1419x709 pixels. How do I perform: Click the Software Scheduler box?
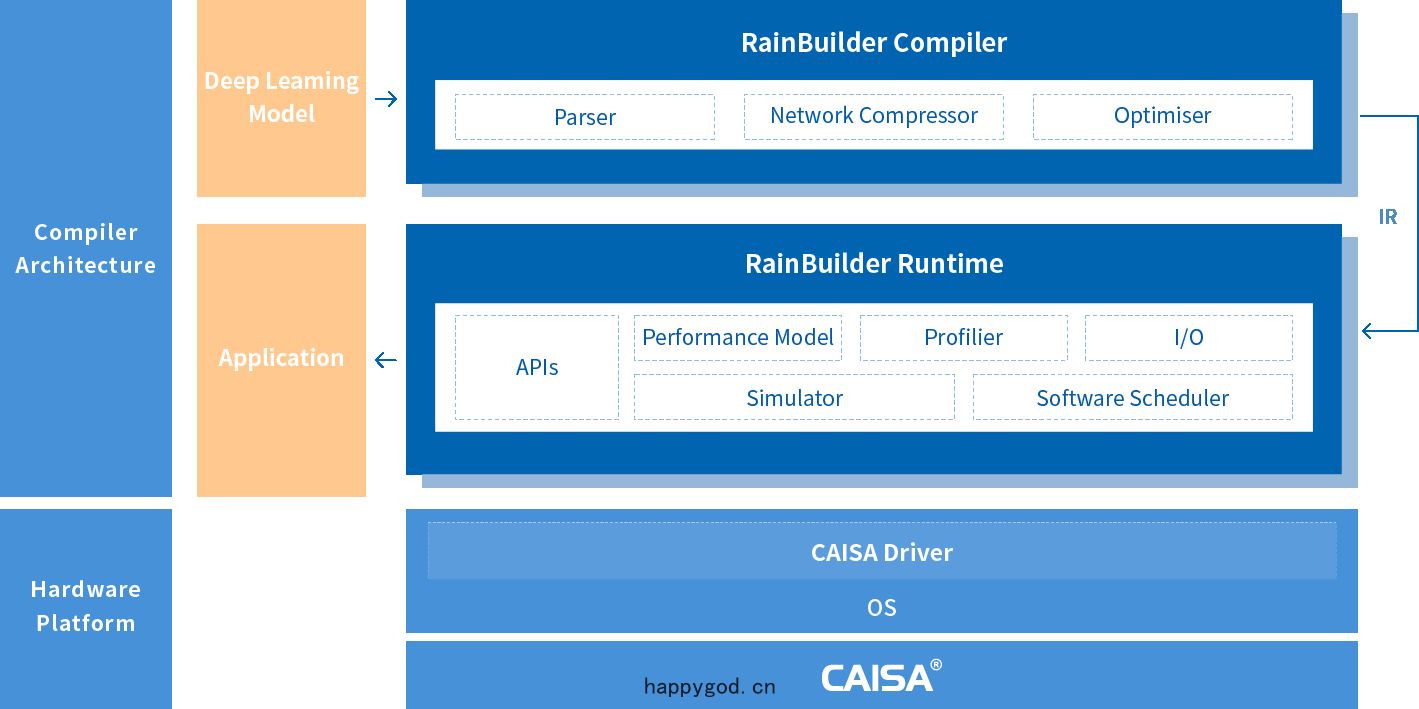(x=1133, y=397)
